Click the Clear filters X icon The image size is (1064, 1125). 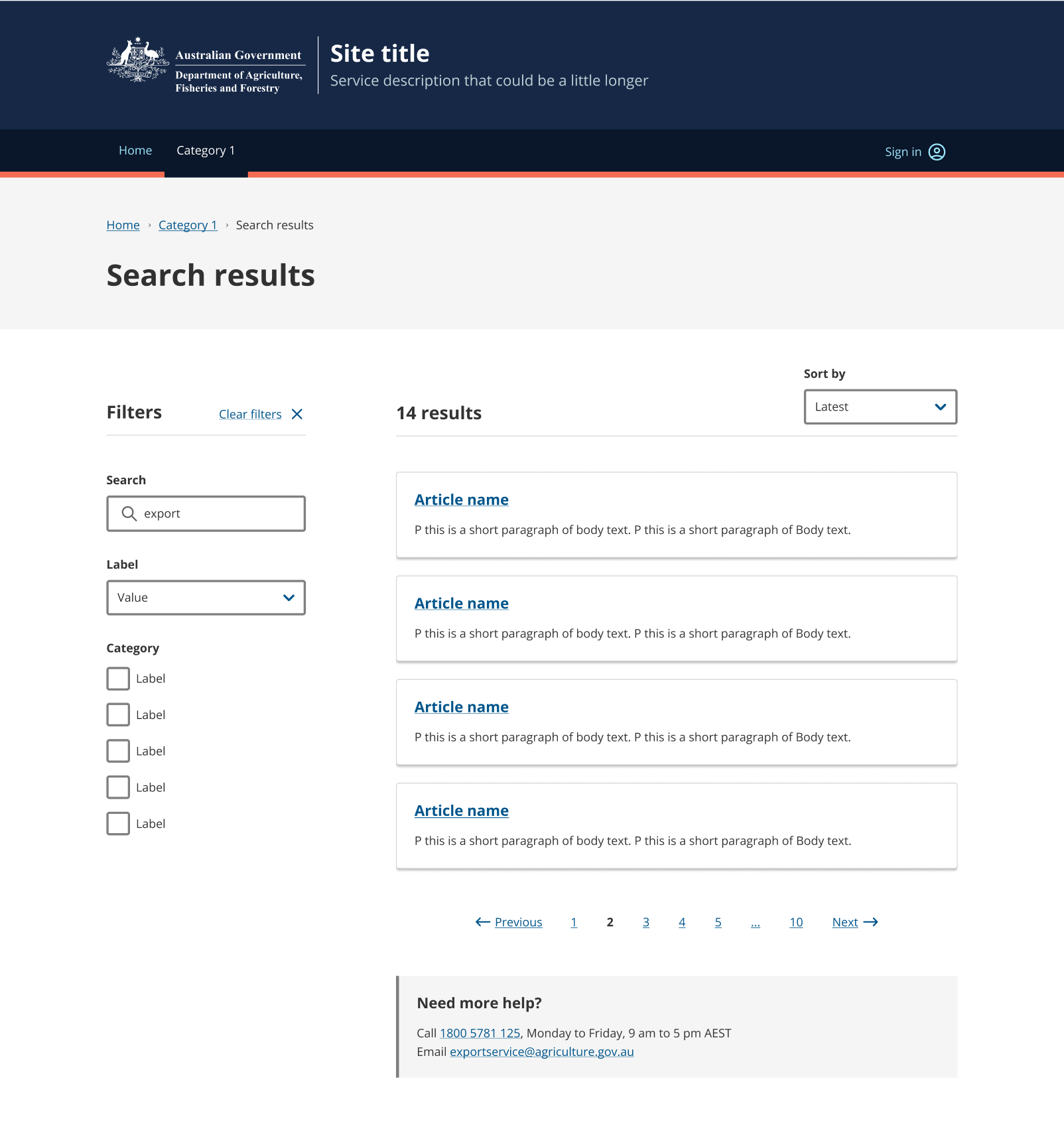pos(297,413)
